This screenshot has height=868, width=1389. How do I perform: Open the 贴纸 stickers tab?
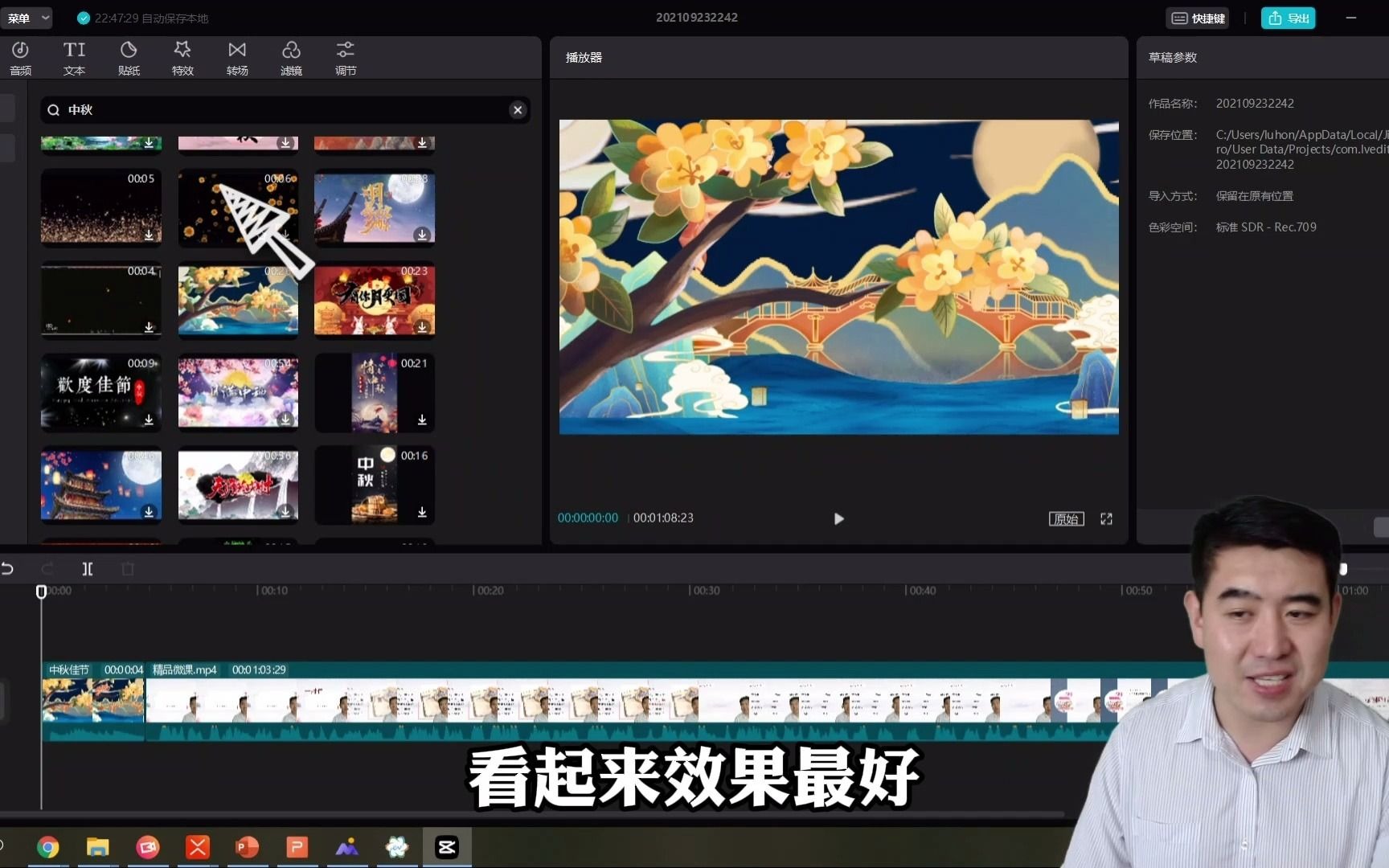pos(129,58)
